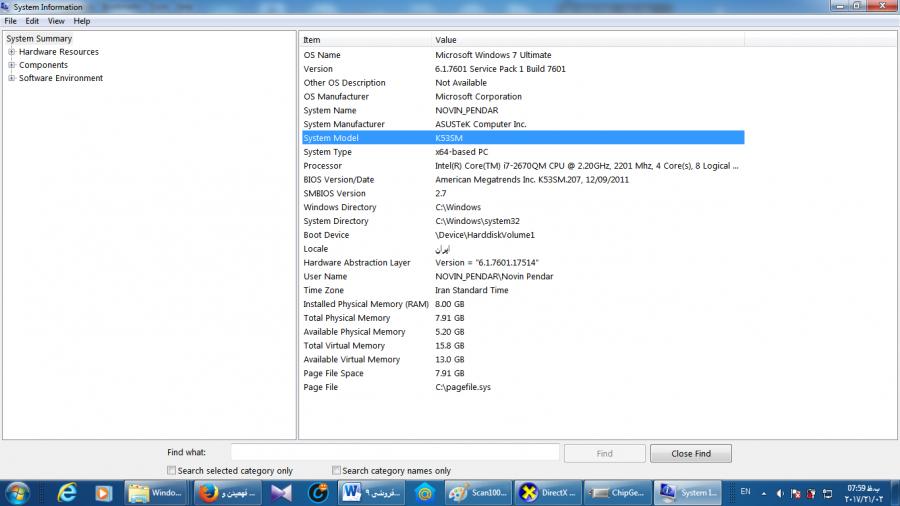Select the BIOS Version/Date row

coord(523,180)
